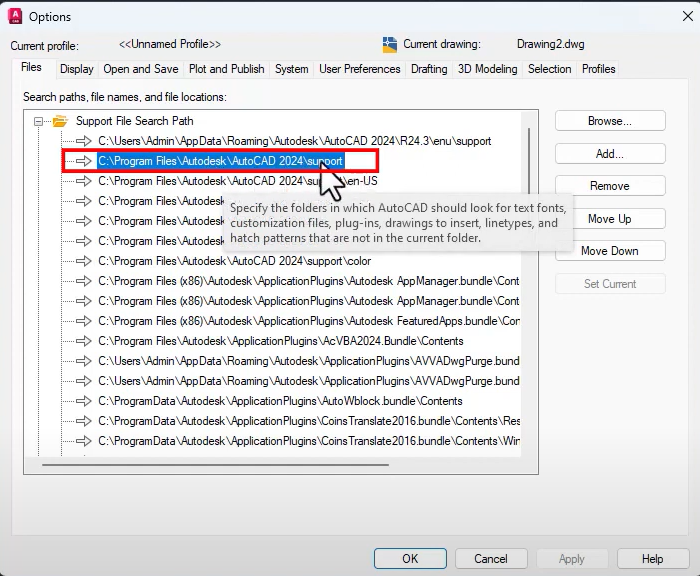Open the Display tab
The height and width of the screenshot is (576, 700).
(77, 69)
